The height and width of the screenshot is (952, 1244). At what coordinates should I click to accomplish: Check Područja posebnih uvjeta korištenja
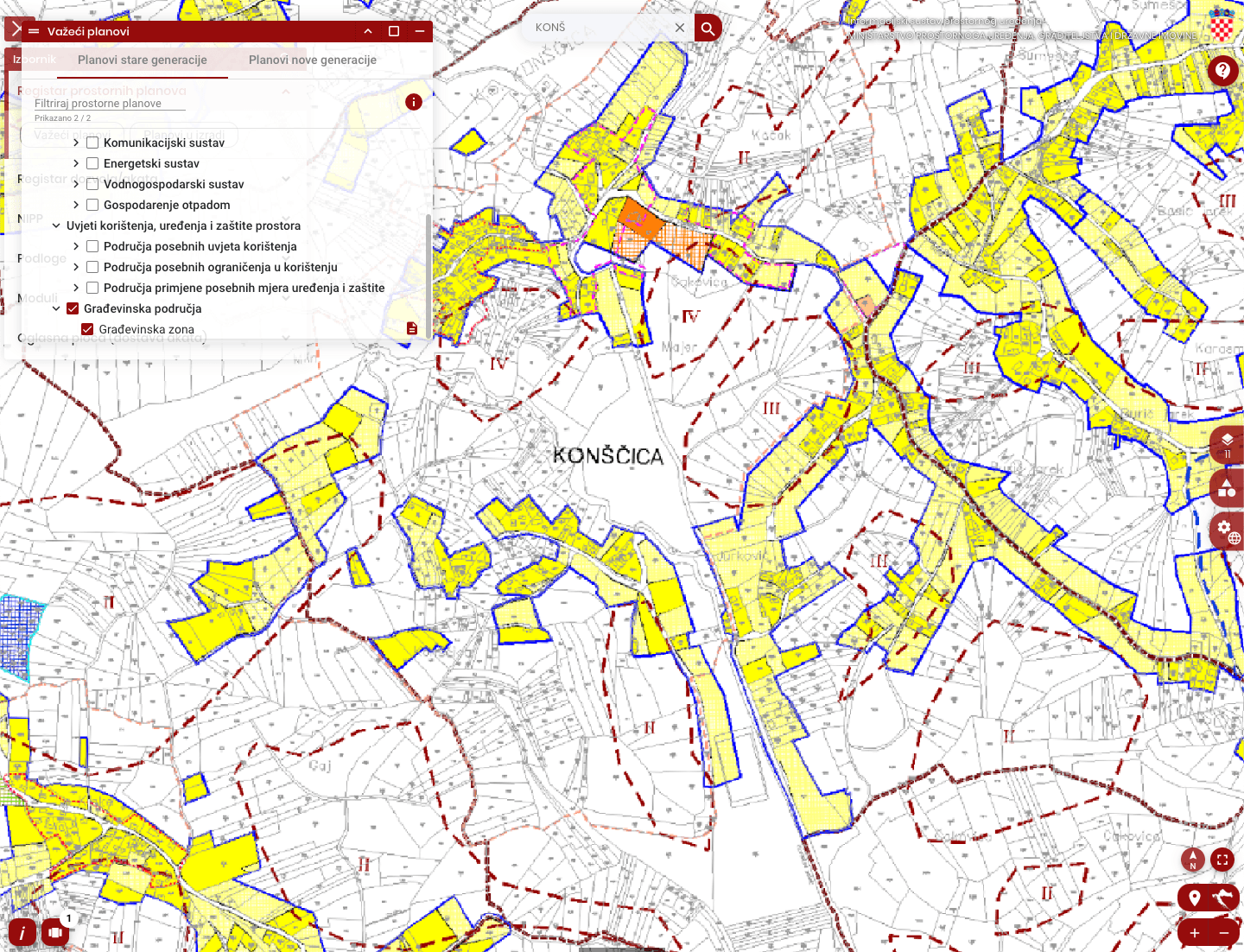pyautogui.click(x=92, y=246)
